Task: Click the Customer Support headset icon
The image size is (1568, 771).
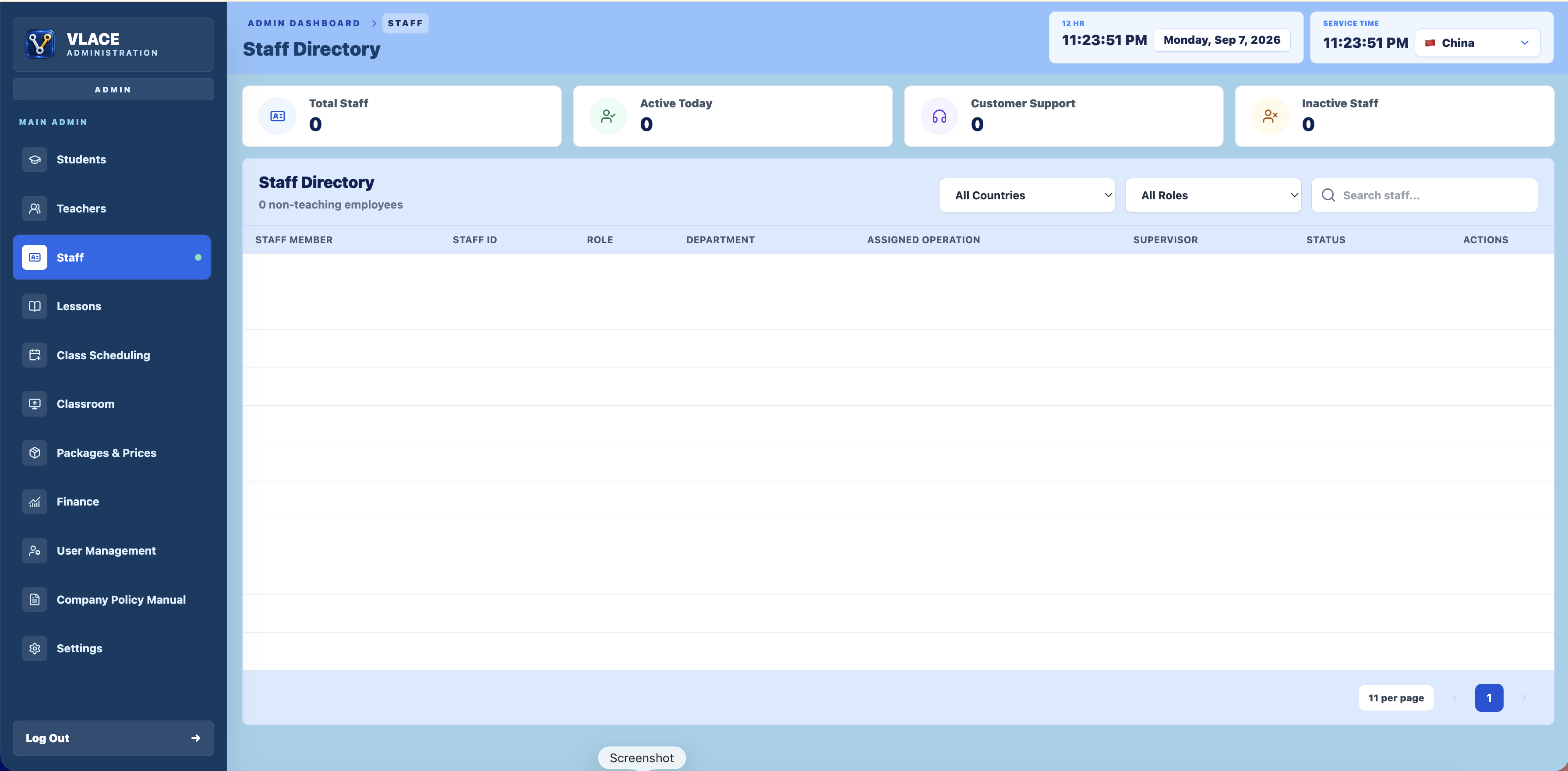Action: (x=939, y=117)
